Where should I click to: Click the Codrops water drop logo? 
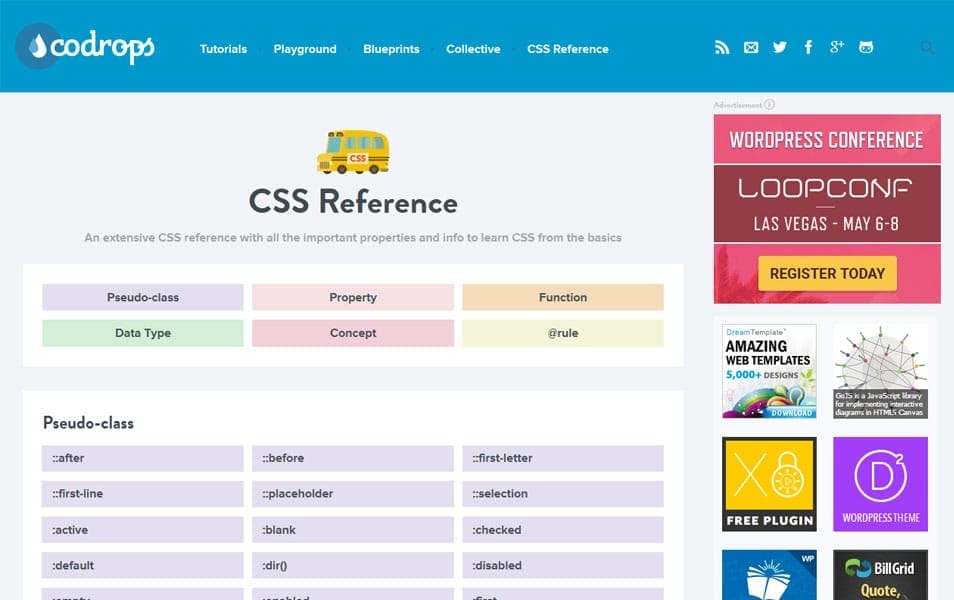click(x=37, y=47)
